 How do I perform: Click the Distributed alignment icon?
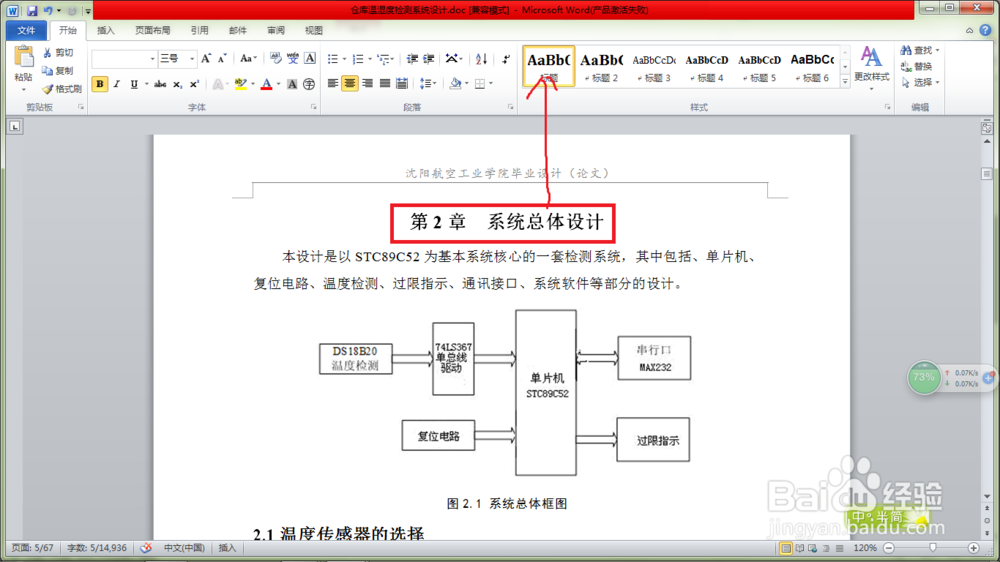tap(402, 84)
